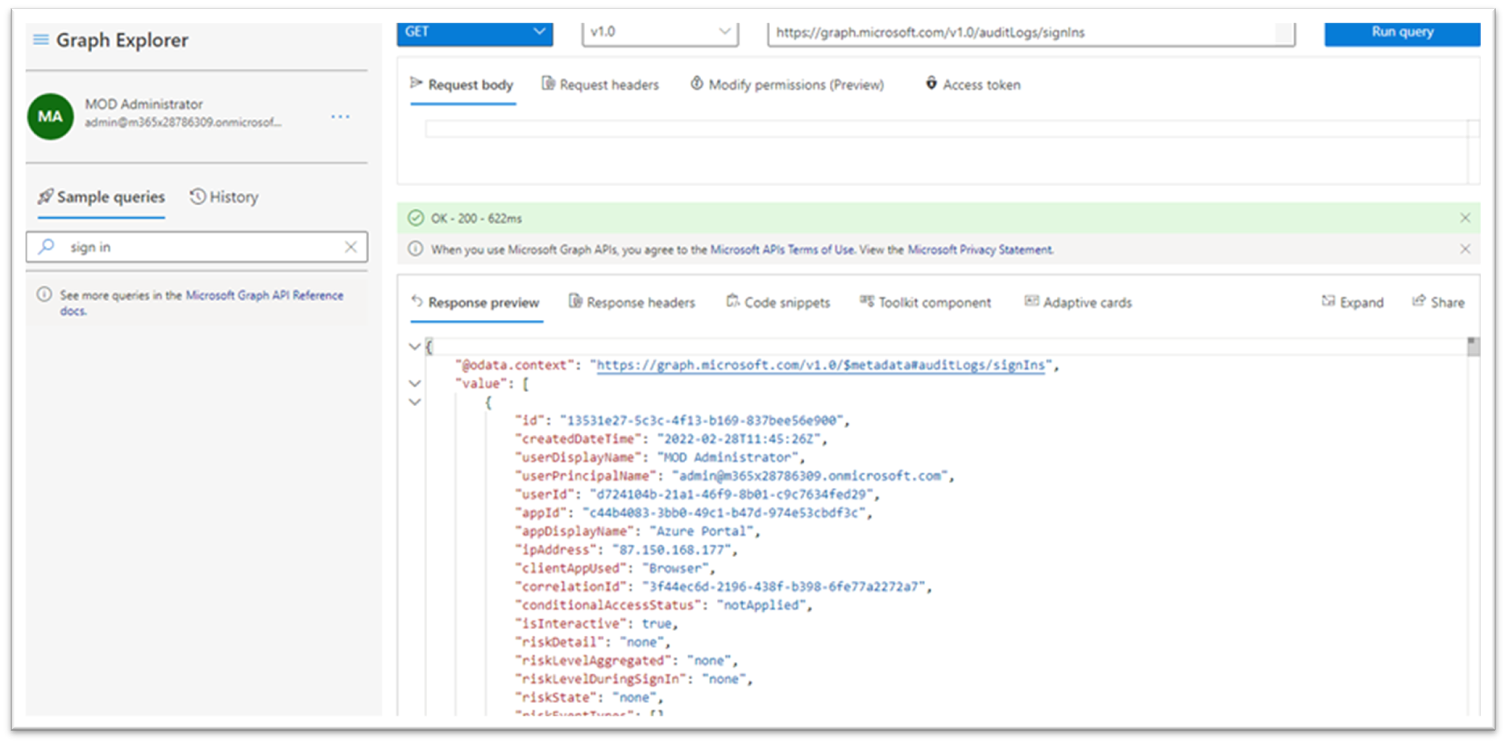Image resolution: width=1507 pixels, height=744 pixels.
Task: Collapse the "value" array in the response
Action: 415,383
